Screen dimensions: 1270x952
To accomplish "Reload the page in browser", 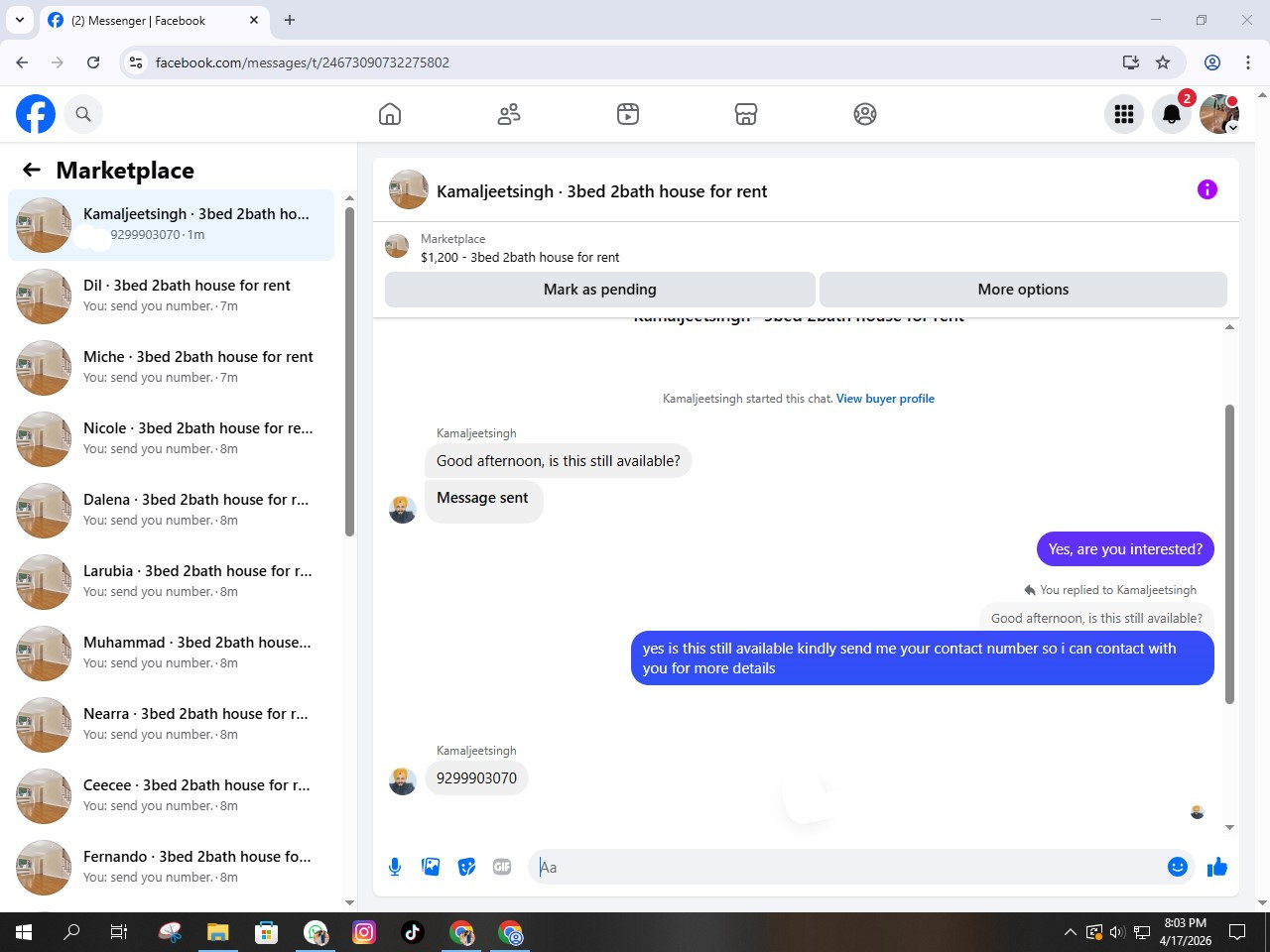I will point(93,62).
